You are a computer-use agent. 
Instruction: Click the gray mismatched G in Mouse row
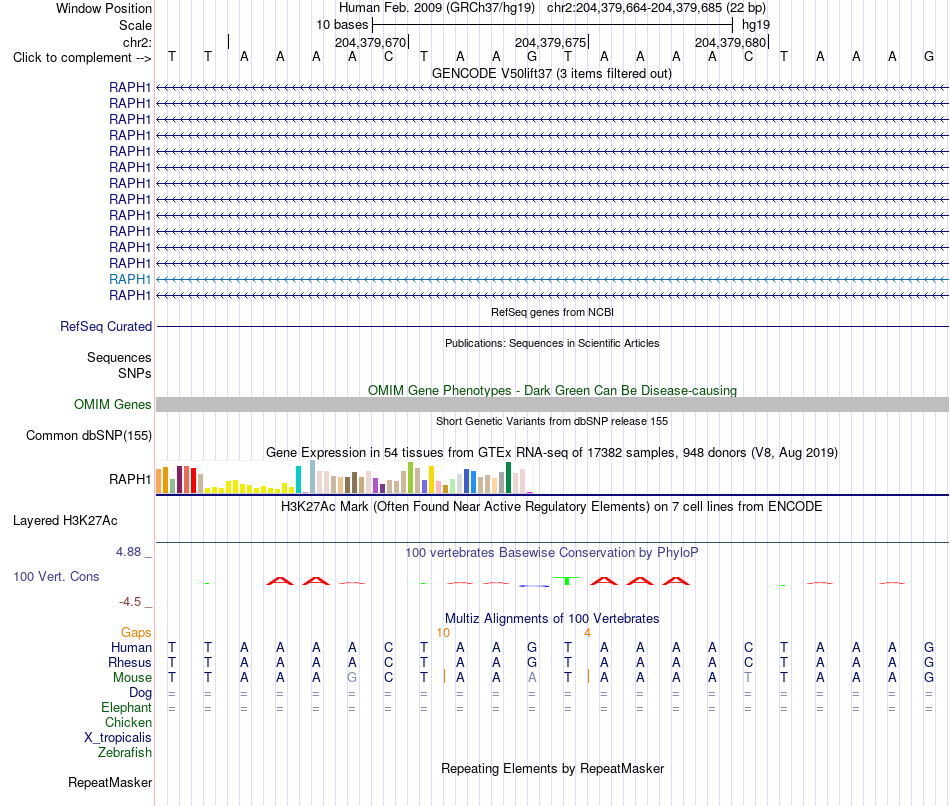click(352, 678)
